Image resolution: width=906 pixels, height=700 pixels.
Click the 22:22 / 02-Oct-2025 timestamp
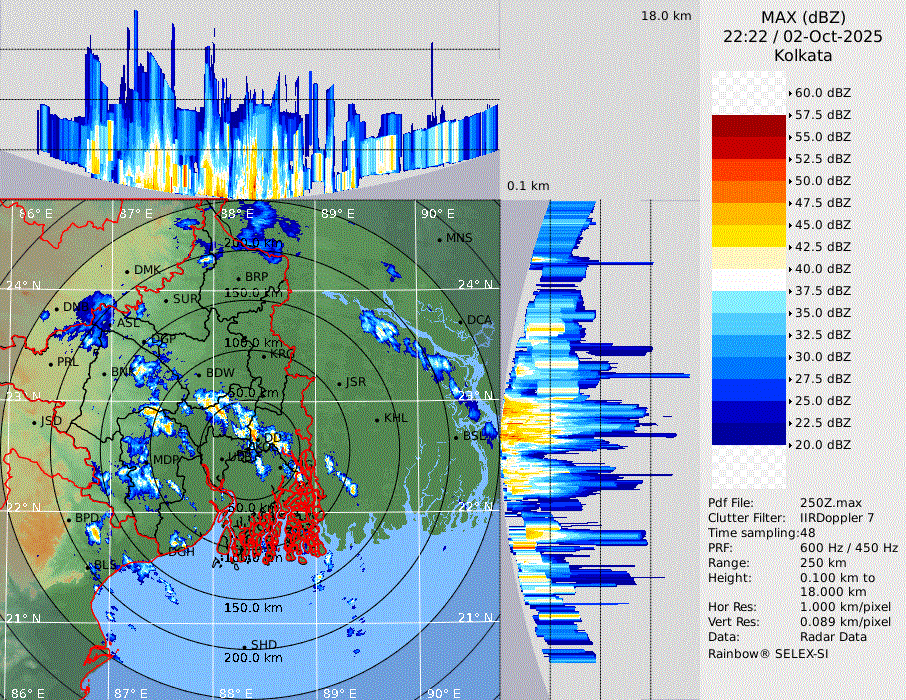pyautogui.click(x=803, y=36)
